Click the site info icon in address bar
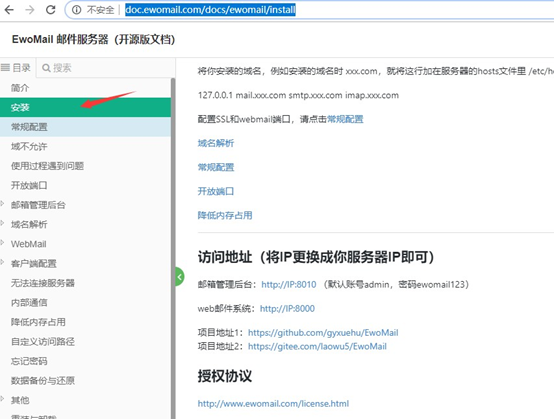 pos(76,10)
